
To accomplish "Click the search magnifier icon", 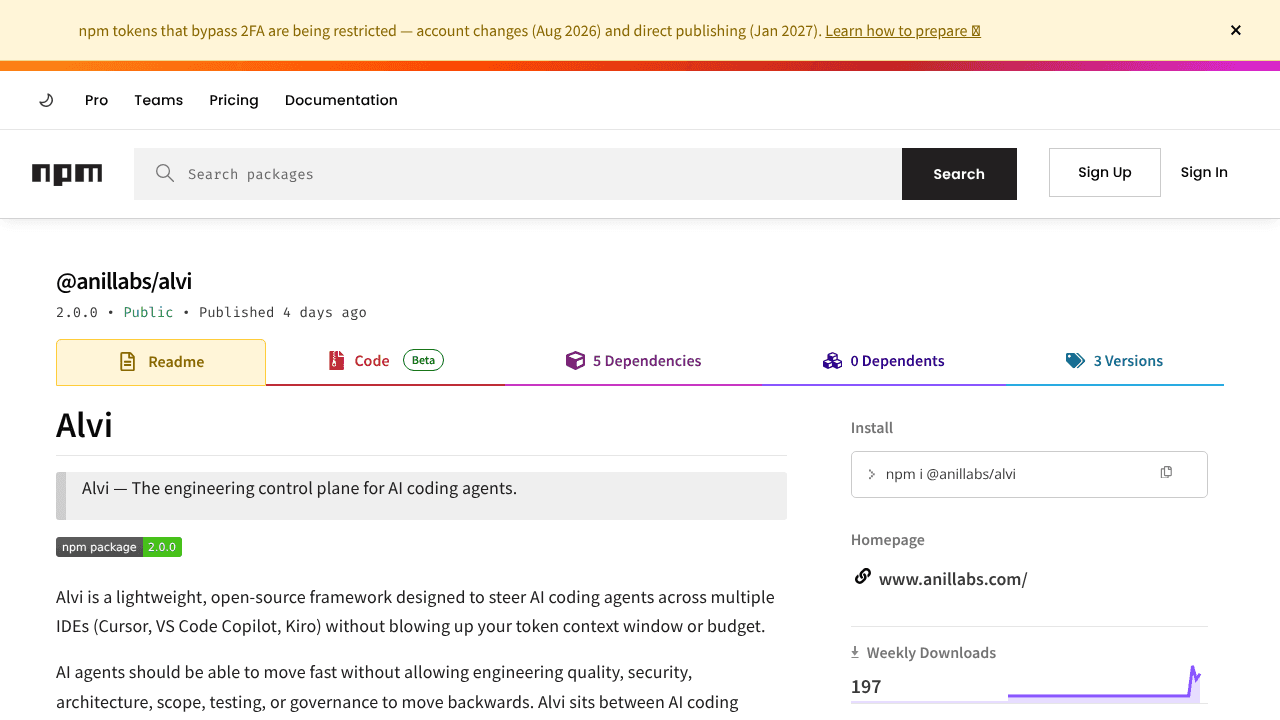I will tap(165, 174).
